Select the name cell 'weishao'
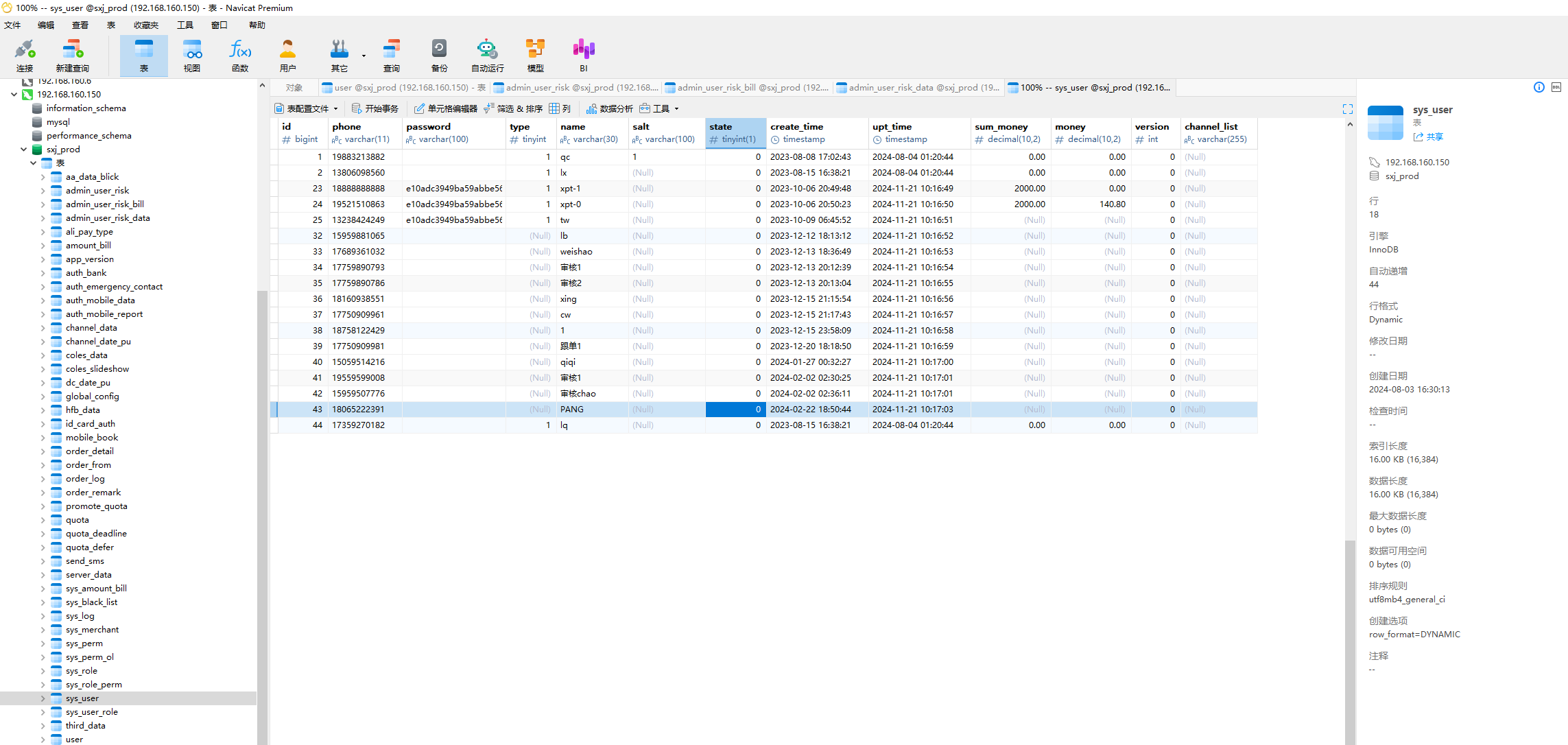This screenshot has width=1568, height=745. coord(591,252)
